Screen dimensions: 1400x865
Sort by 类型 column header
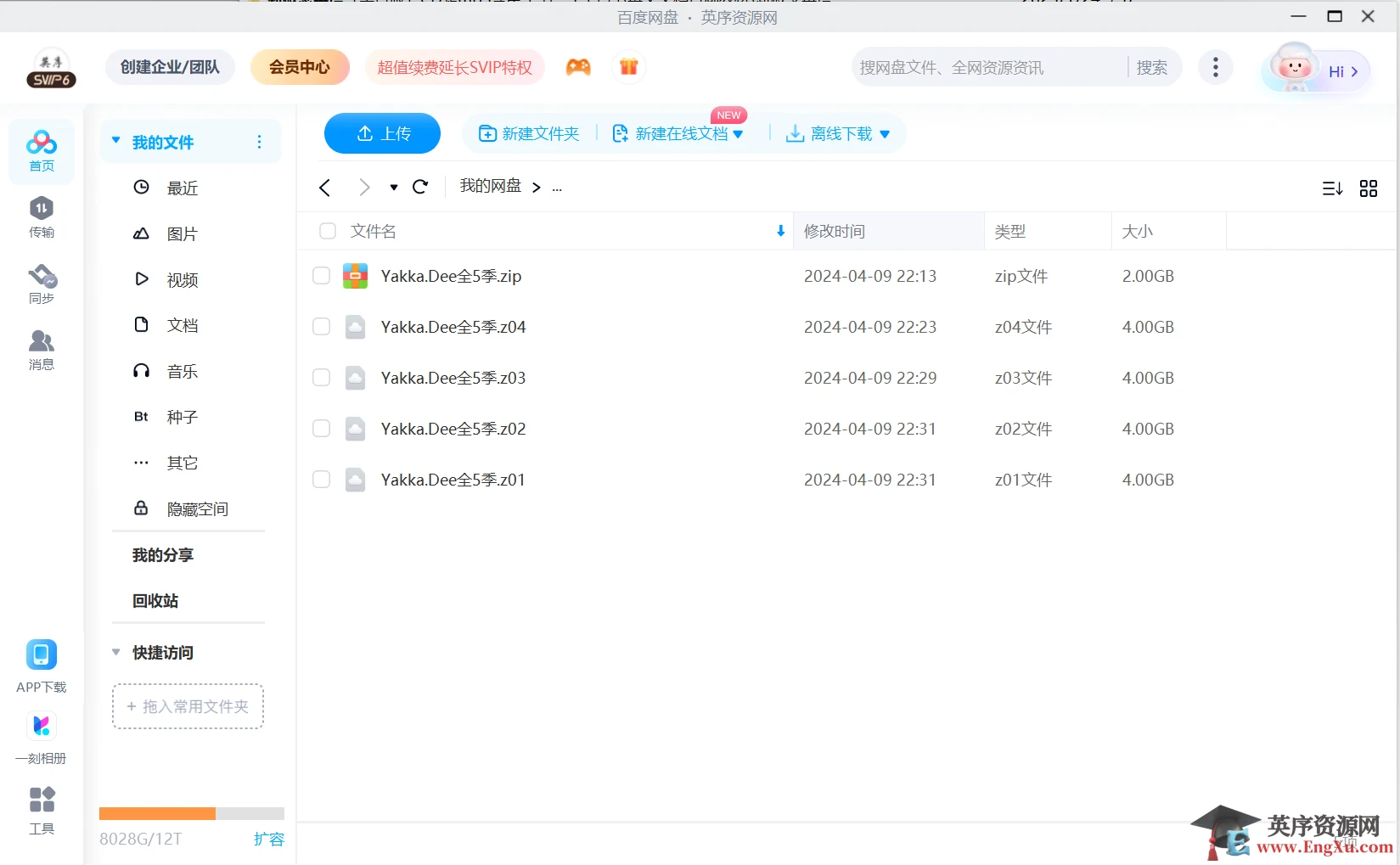pos(1049,231)
